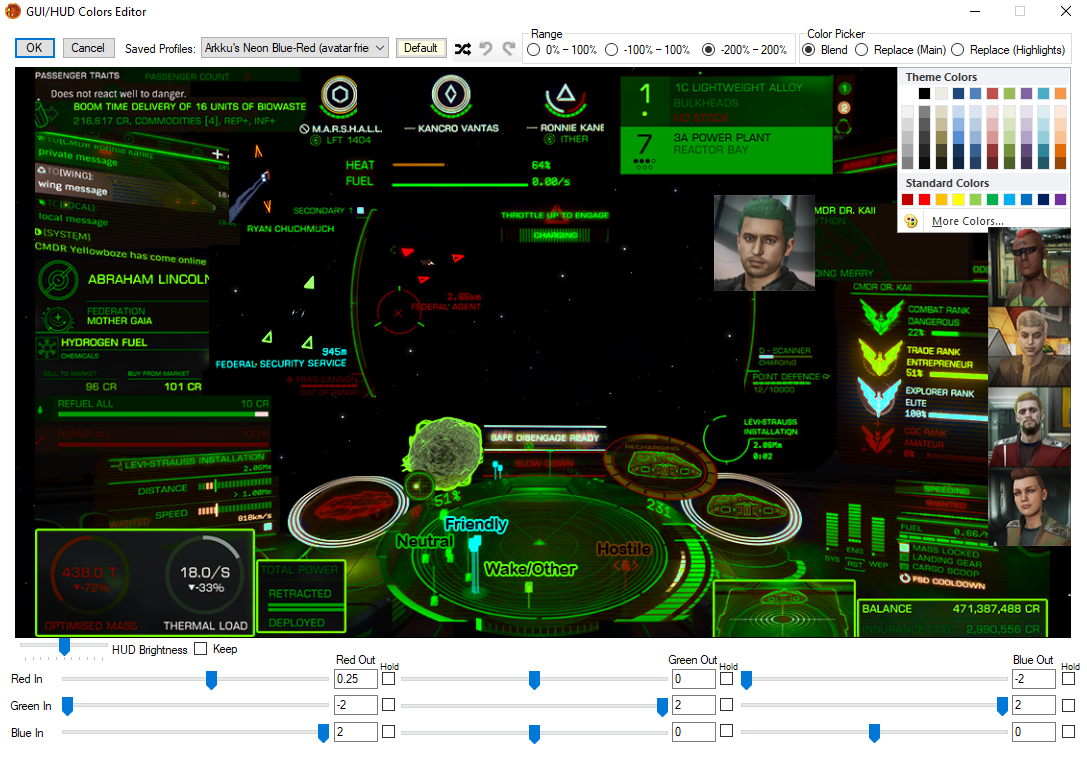Viewport: 1087px width, 758px height.
Task: Tick the Red Out Hold checkbox in Blue In row
Action: tap(388, 732)
